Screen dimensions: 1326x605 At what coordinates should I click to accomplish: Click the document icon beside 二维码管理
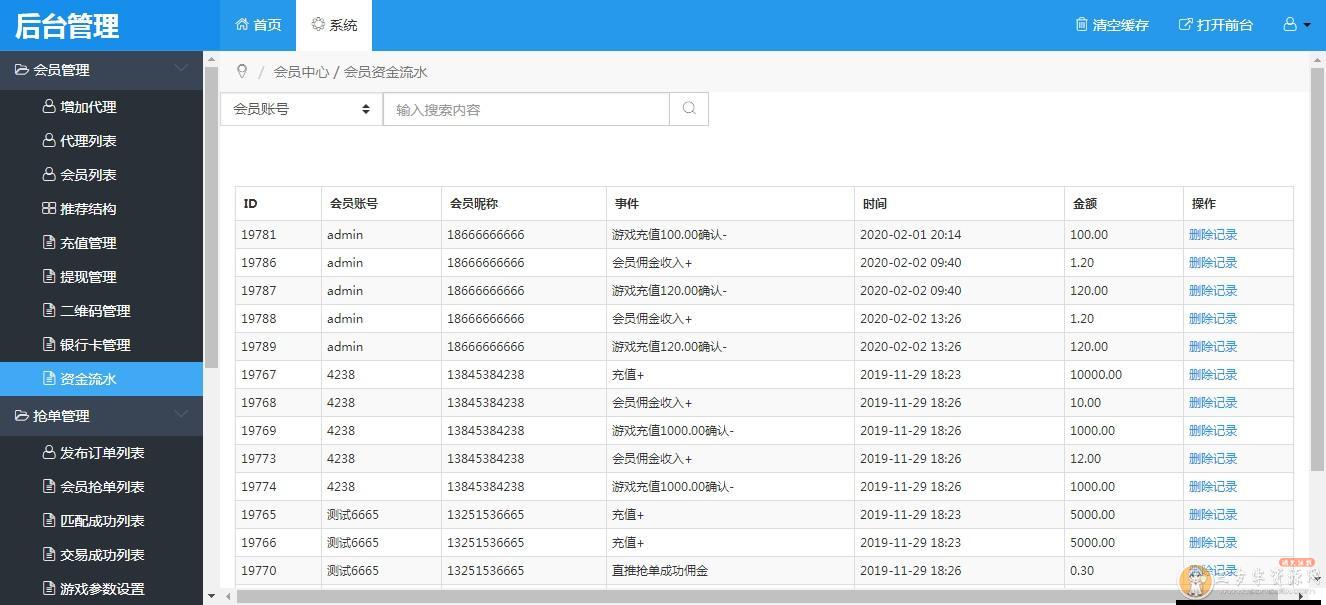coord(51,310)
